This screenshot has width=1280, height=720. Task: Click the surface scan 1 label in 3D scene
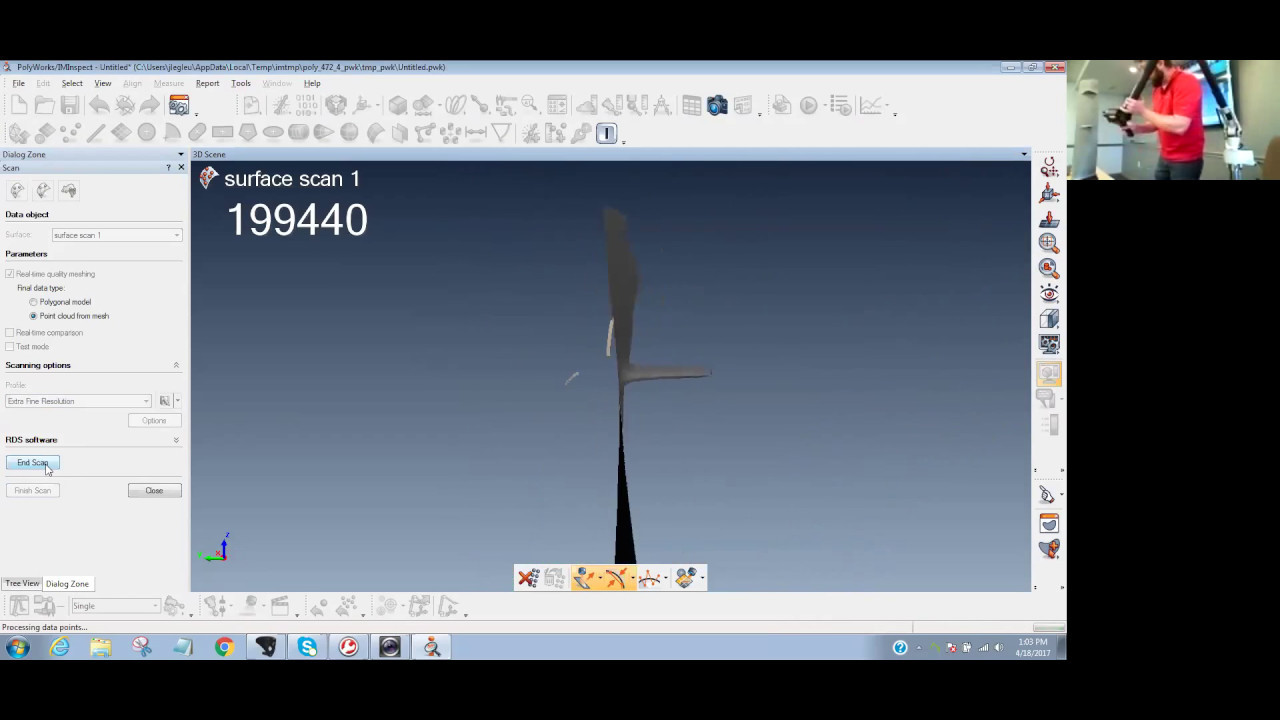(x=291, y=179)
